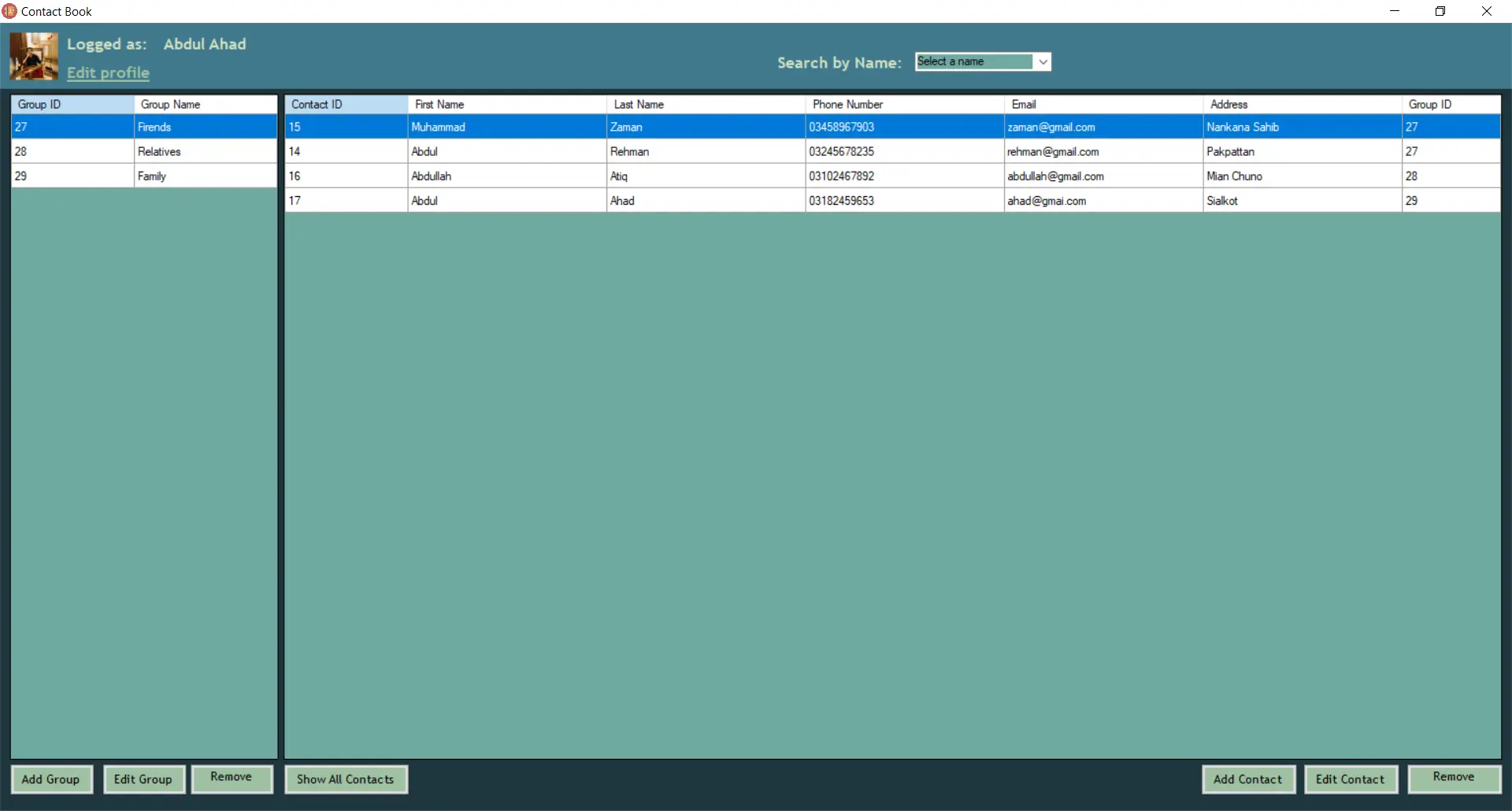The height and width of the screenshot is (811, 1512).
Task: Click Remove button under the groups list
Action: click(x=232, y=778)
